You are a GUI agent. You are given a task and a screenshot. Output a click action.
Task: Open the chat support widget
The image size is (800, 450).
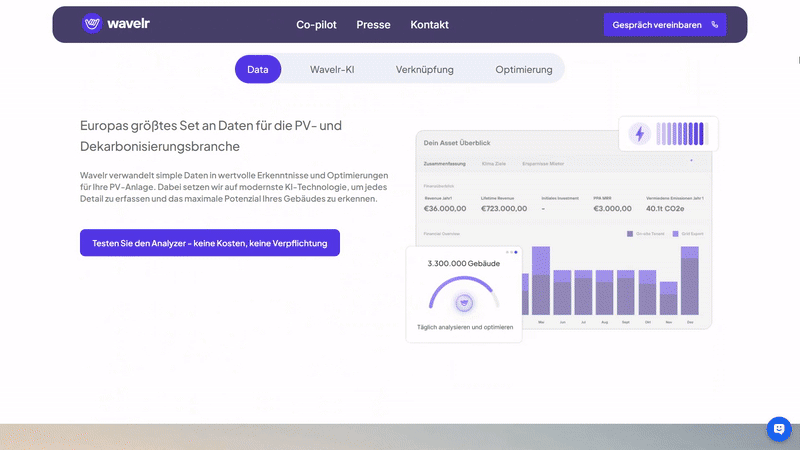[x=779, y=429]
